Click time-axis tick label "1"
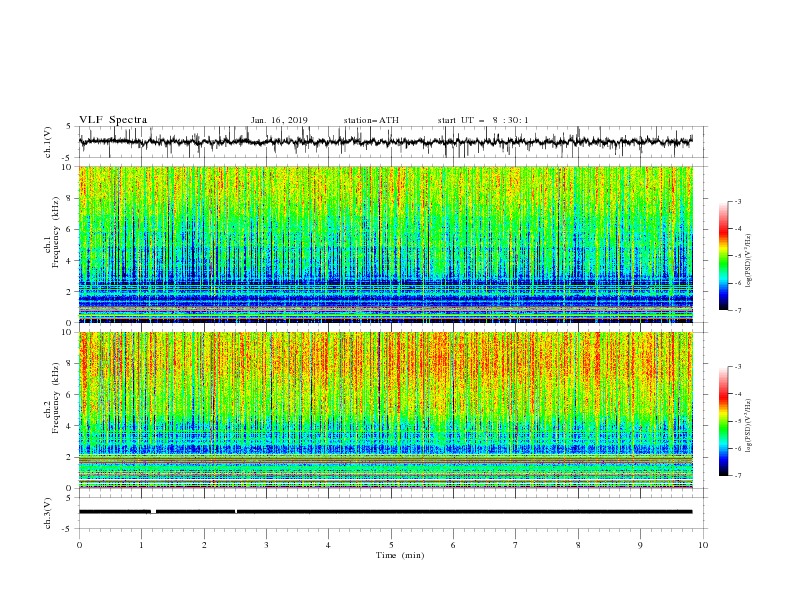 point(141,545)
